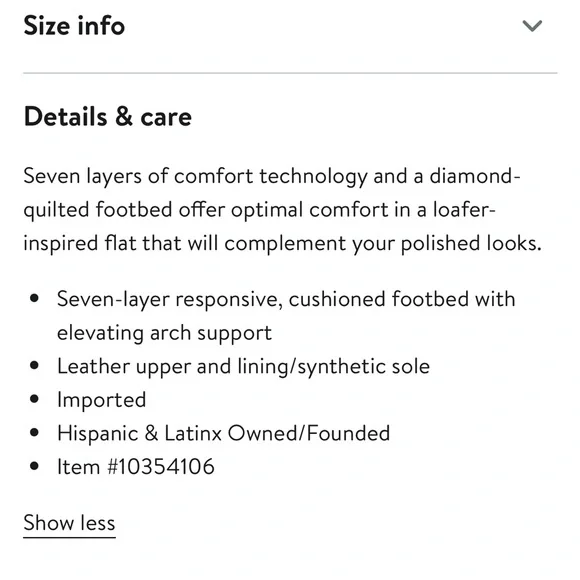Click the bullet dot beside 'Imported'
The height and width of the screenshot is (580, 580).
pos(34,399)
